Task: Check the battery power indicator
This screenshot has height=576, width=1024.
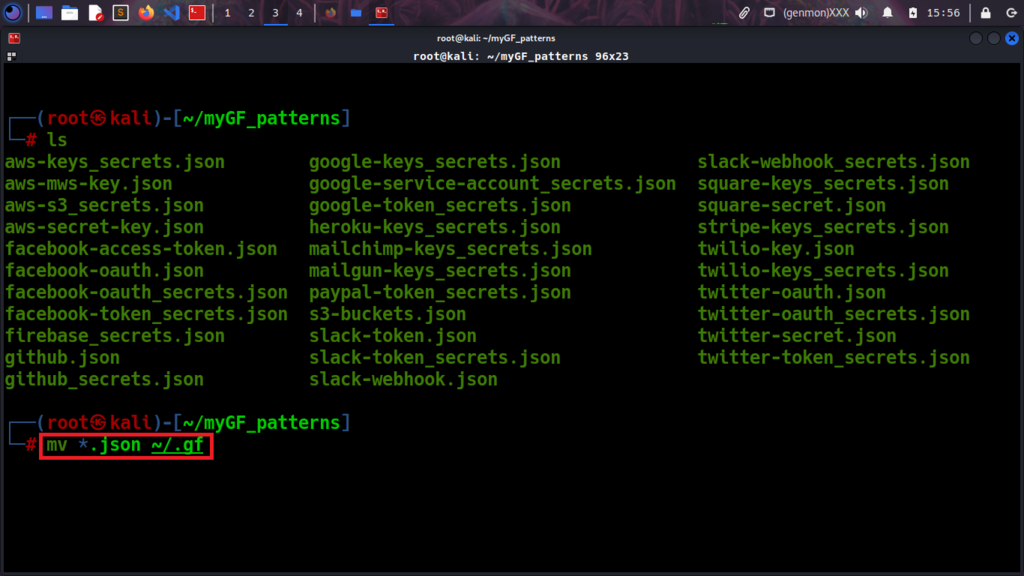Action: pos(911,13)
